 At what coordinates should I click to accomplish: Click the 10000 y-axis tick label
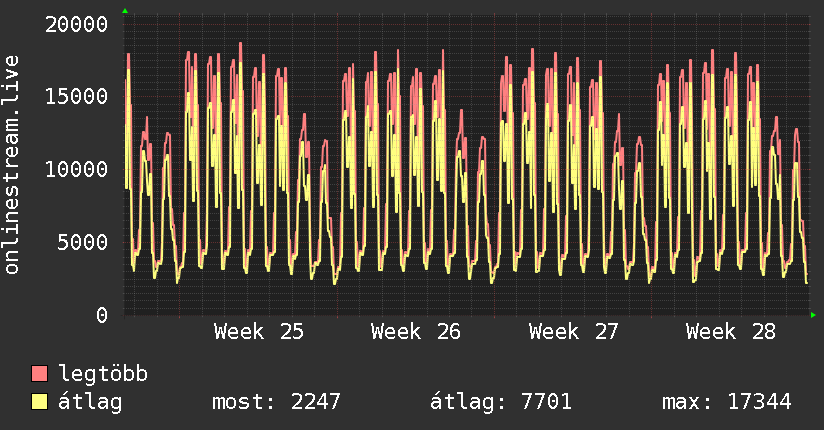click(76, 170)
